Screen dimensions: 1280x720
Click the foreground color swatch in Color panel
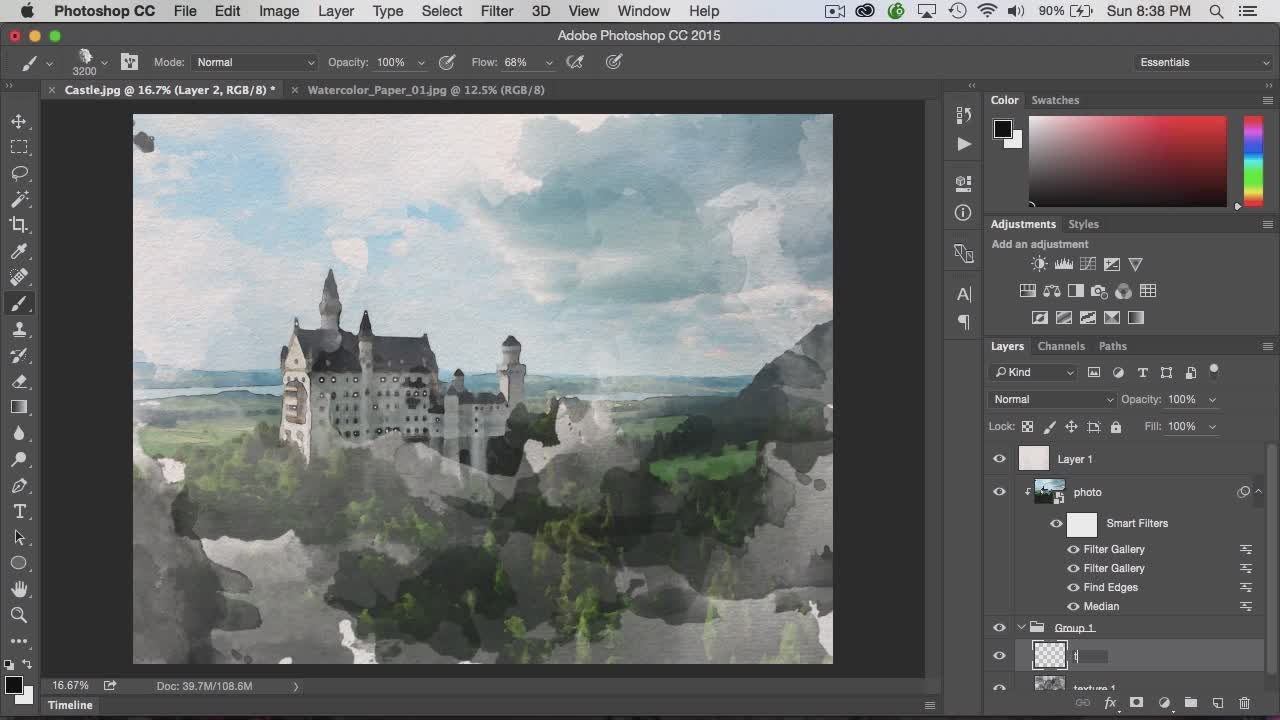tap(1003, 129)
